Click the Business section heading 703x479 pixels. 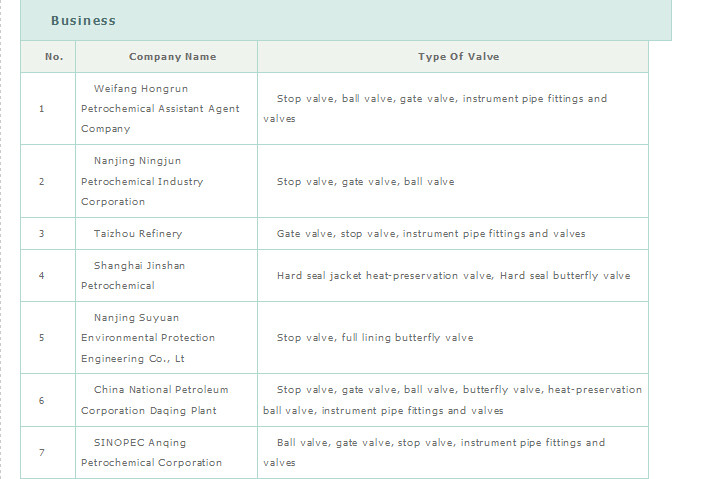83,20
